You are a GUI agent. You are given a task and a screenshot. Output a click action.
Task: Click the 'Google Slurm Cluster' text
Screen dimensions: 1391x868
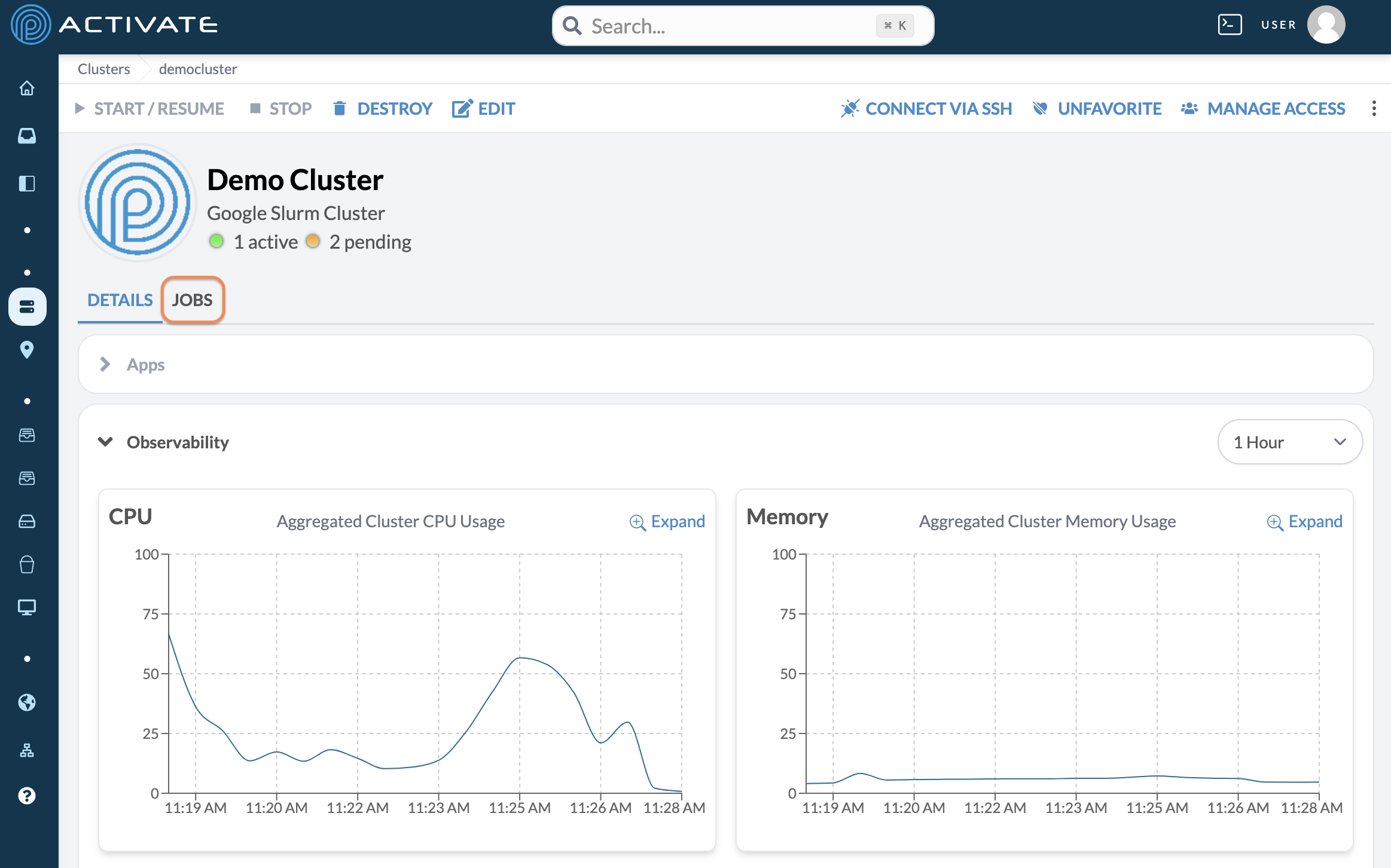click(296, 213)
